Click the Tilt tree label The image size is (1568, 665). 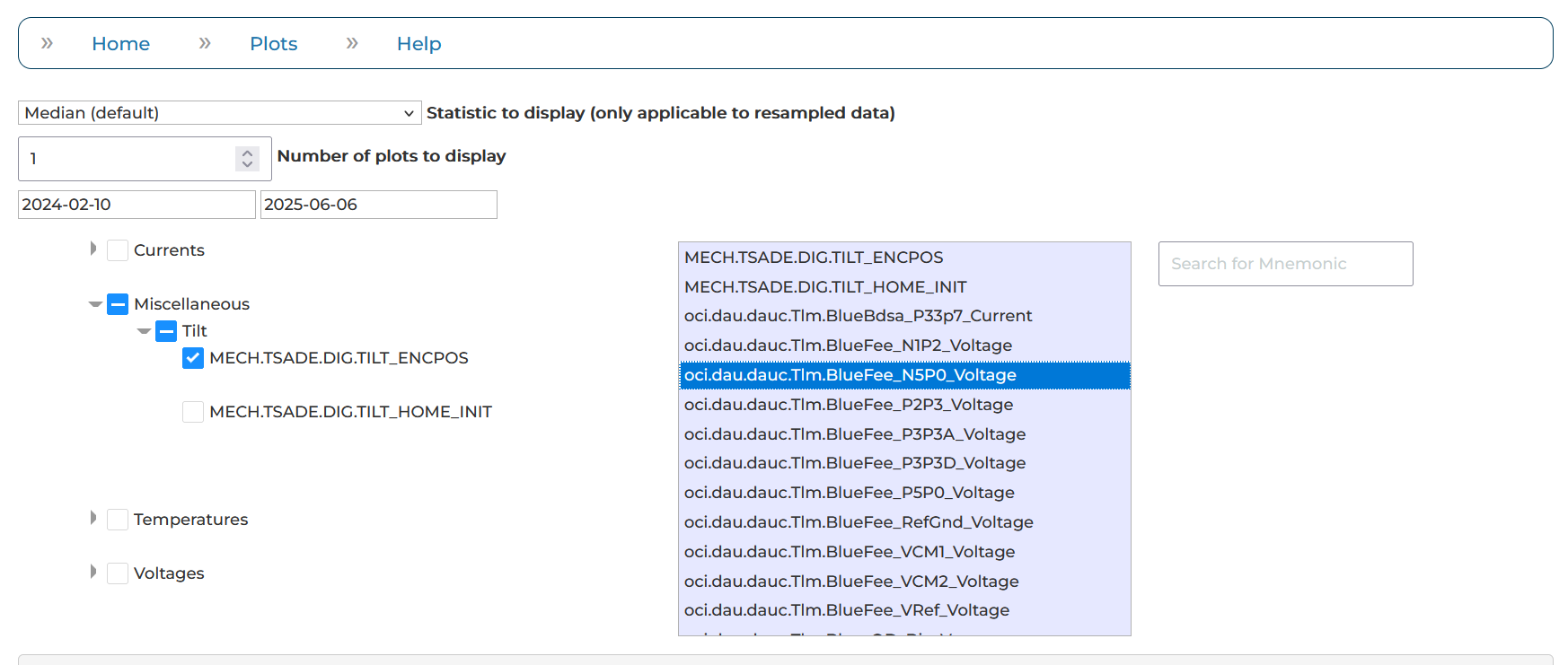coord(194,331)
